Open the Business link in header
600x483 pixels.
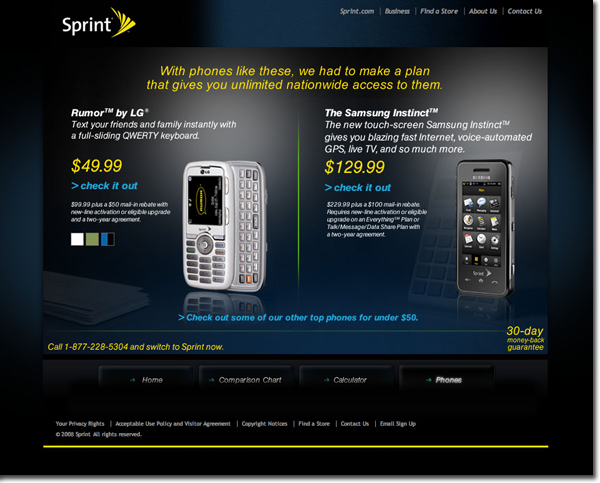[397, 11]
